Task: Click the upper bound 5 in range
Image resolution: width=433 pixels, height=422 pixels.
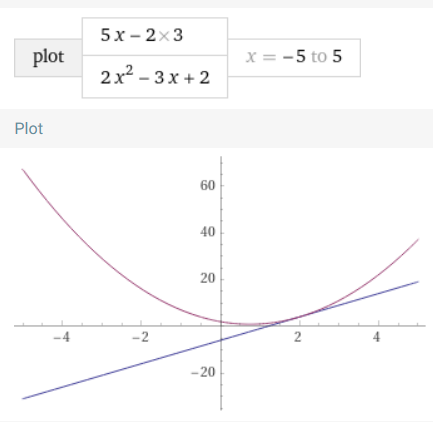Action: pos(337,56)
